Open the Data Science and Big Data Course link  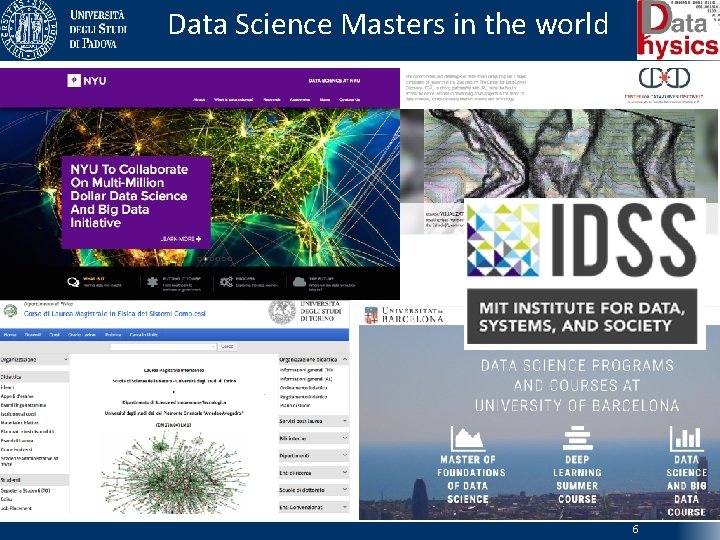tap(686, 485)
